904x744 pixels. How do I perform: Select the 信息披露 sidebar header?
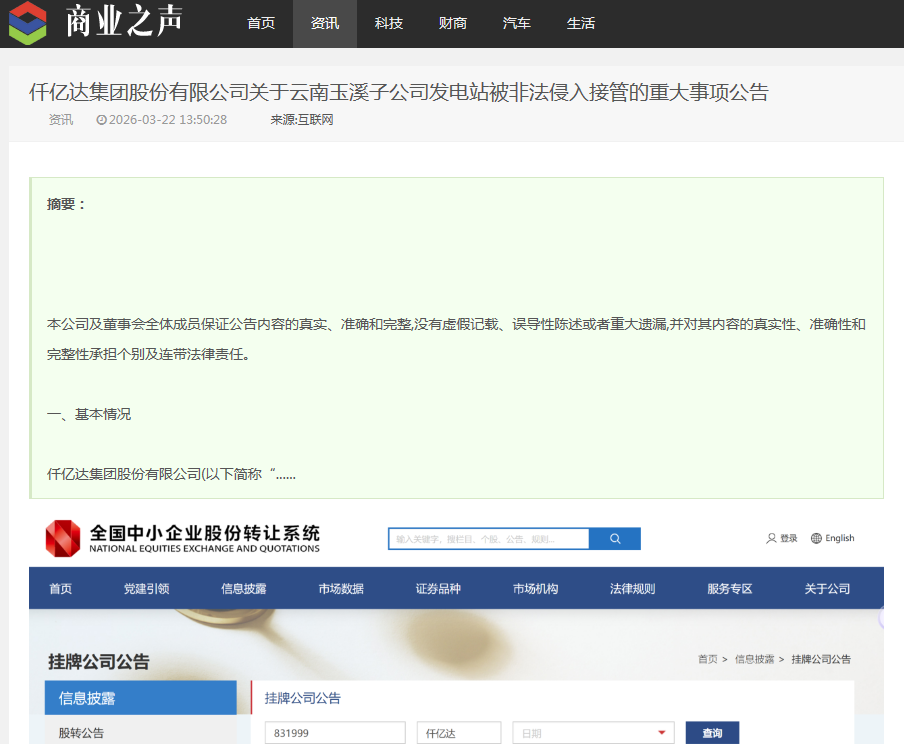click(141, 698)
